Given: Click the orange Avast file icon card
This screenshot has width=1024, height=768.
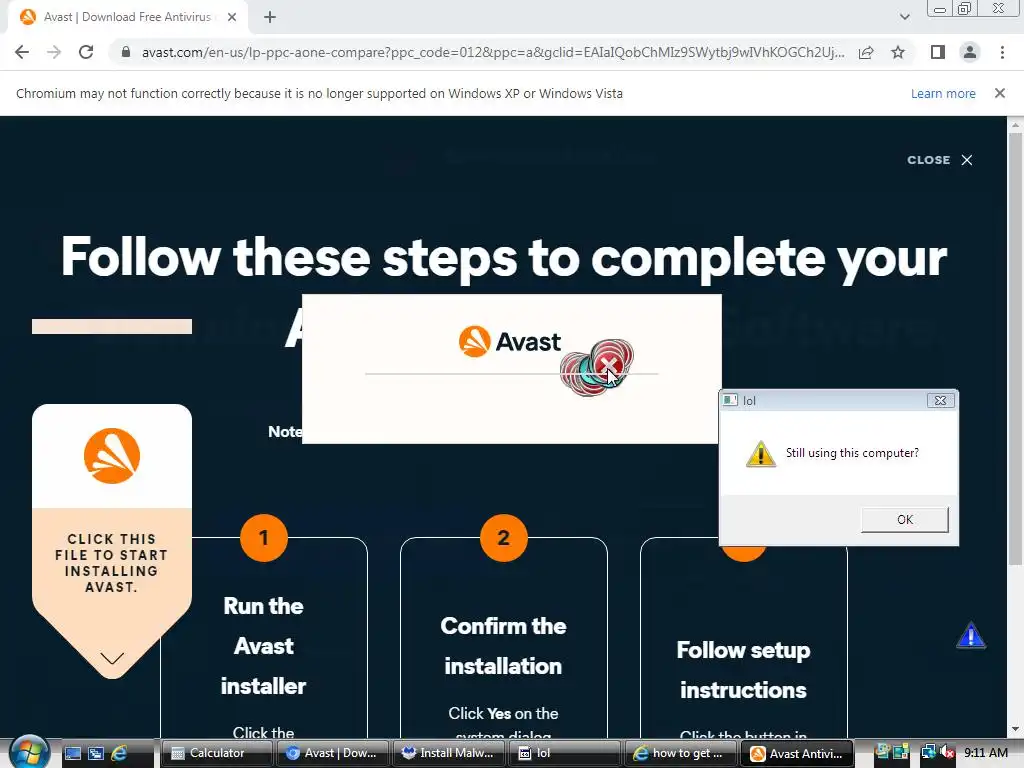Looking at the screenshot, I should tap(112, 456).
